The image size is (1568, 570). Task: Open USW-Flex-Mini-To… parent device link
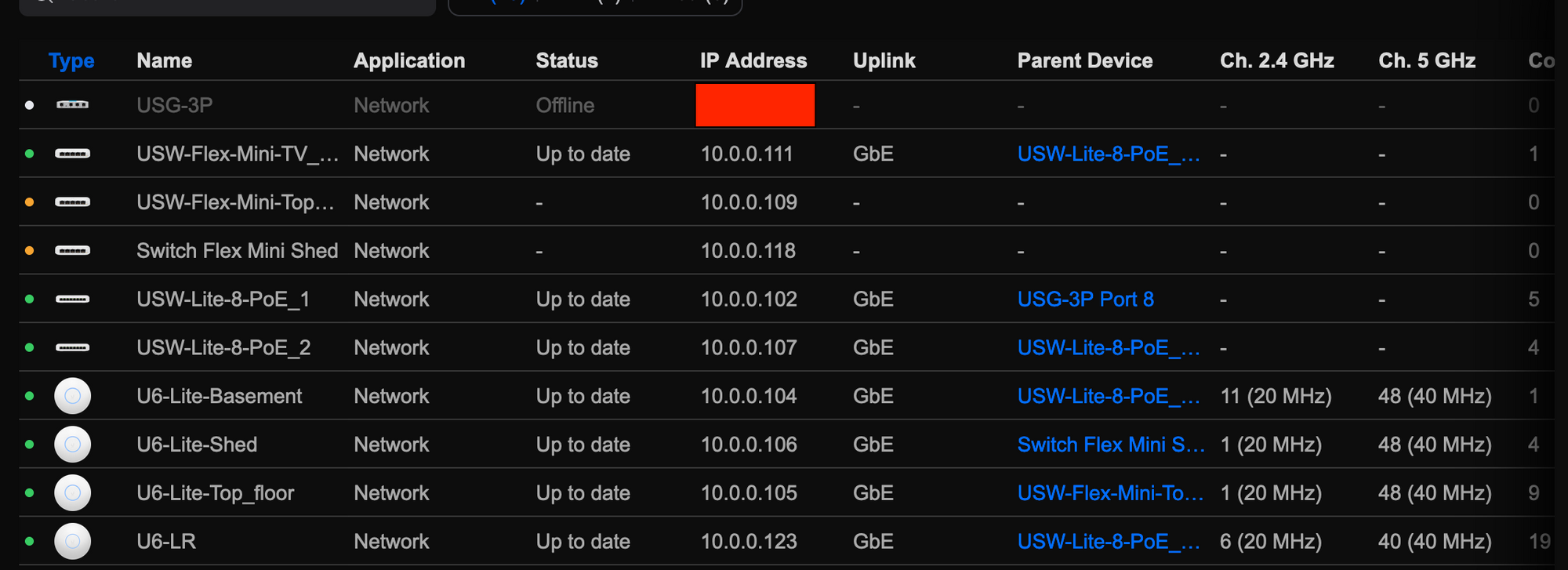(x=1110, y=493)
